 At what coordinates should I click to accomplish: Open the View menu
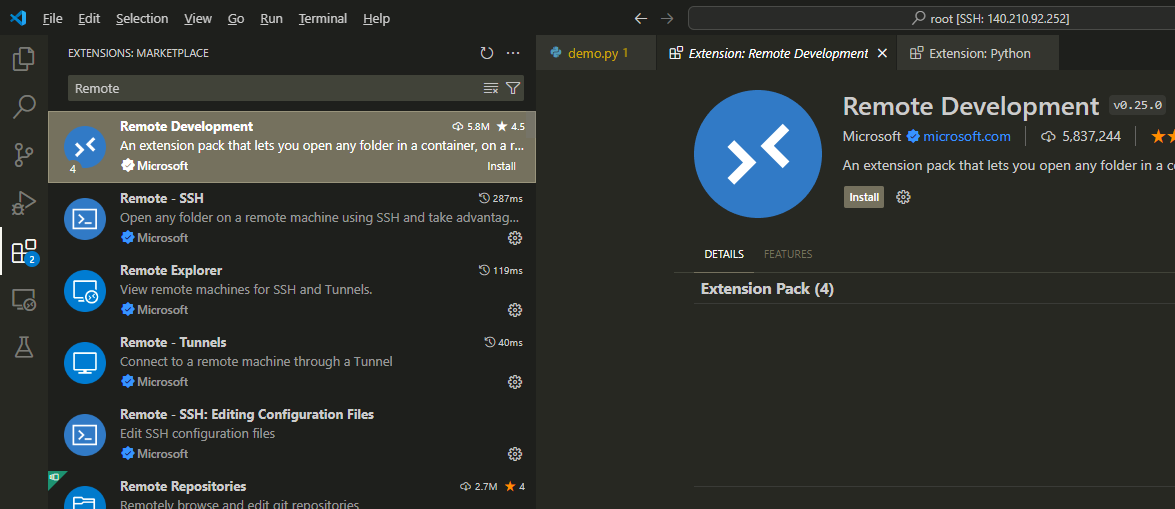198,18
